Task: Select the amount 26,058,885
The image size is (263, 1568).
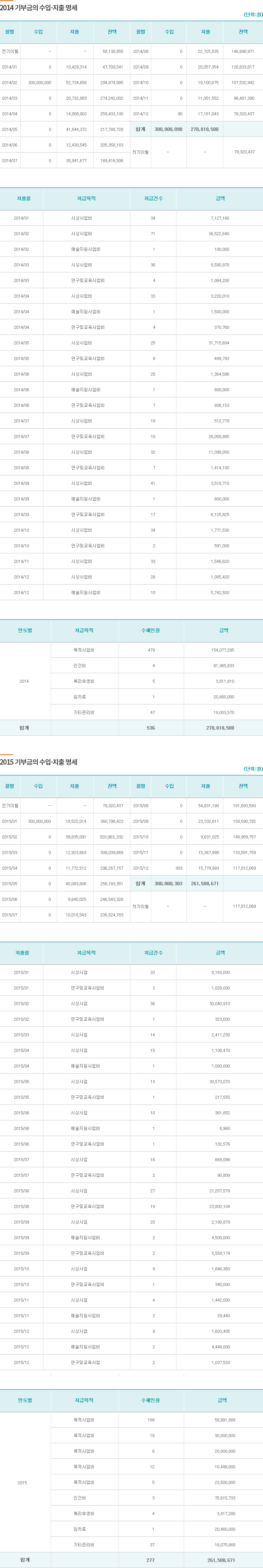Action: coord(219,437)
